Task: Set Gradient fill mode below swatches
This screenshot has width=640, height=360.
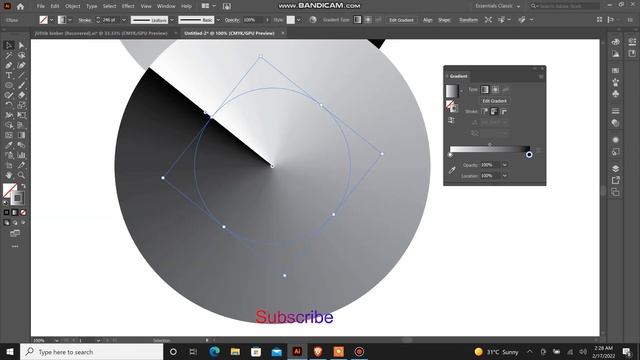Action: (x=15, y=213)
